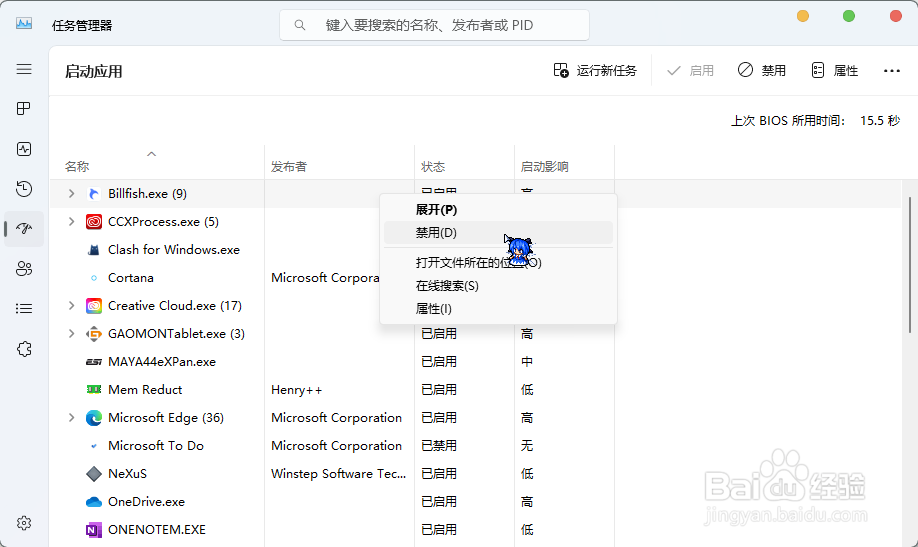Go to the Processes page icon
The height and width of the screenshot is (547, 918).
coord(24,108)
